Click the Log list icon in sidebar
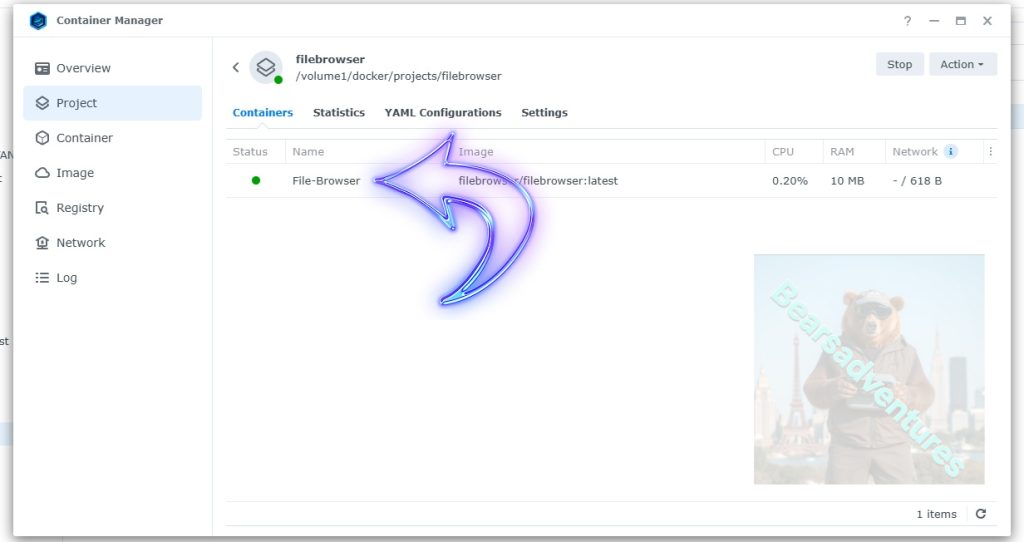 42,278
